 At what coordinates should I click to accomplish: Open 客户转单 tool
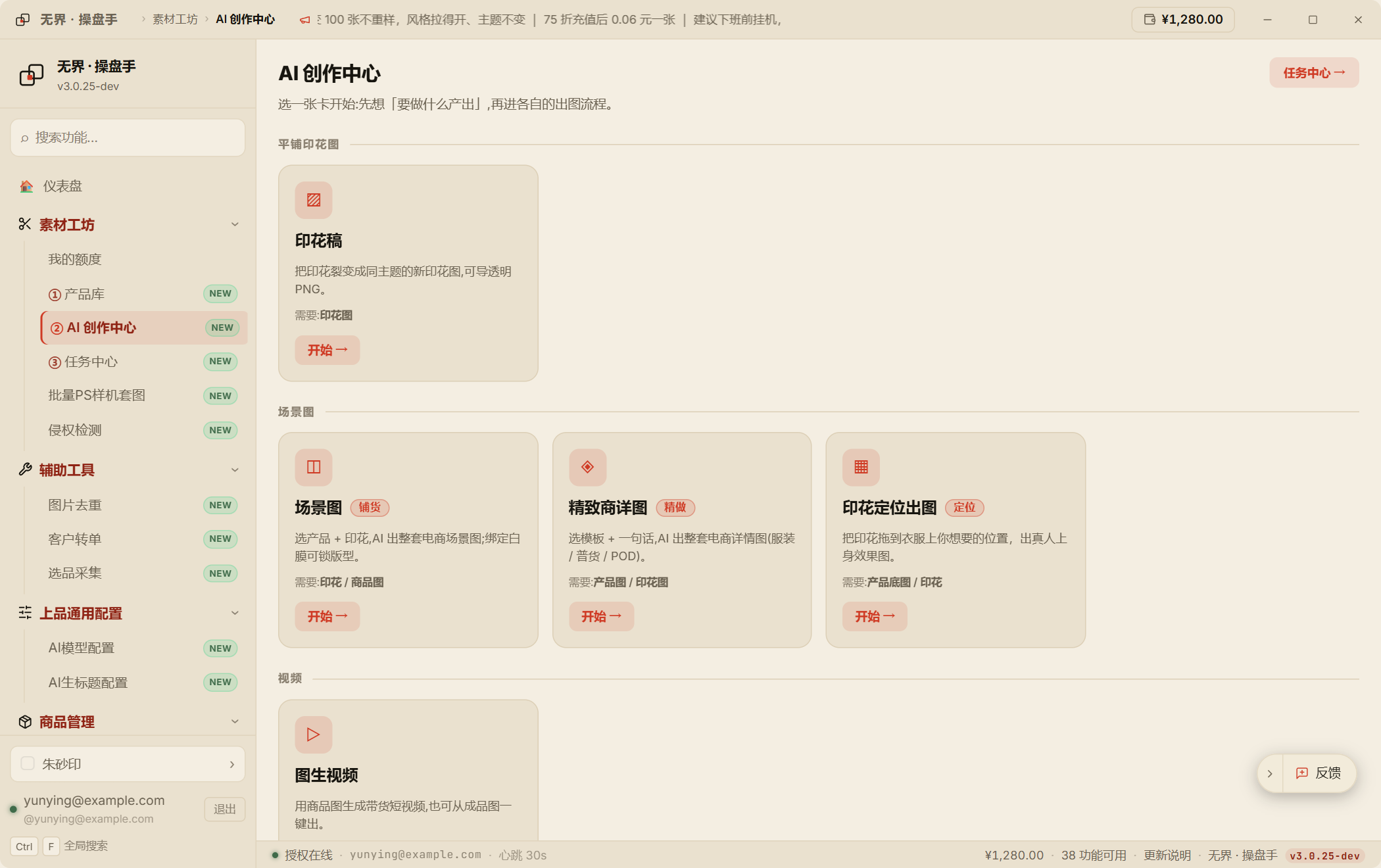(143, 539)
